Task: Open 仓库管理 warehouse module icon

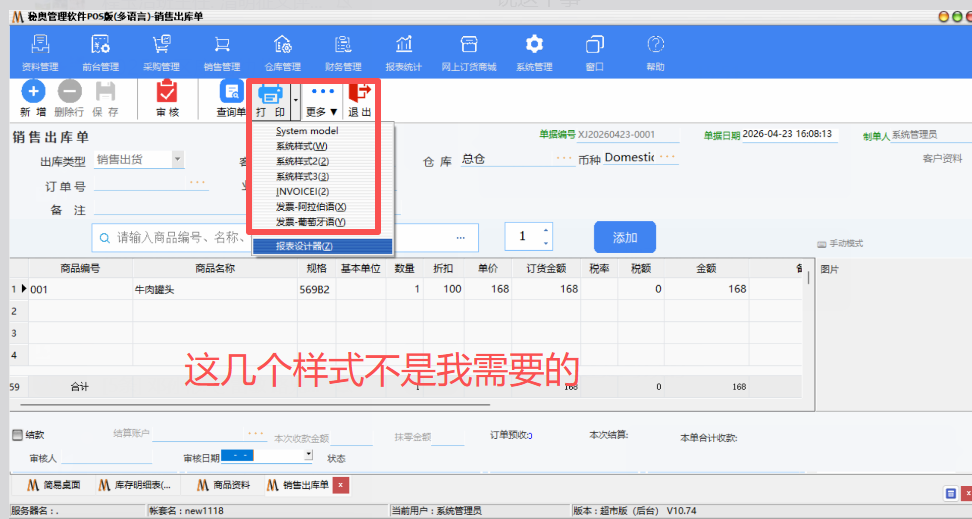Action: [x=283, y=45]
